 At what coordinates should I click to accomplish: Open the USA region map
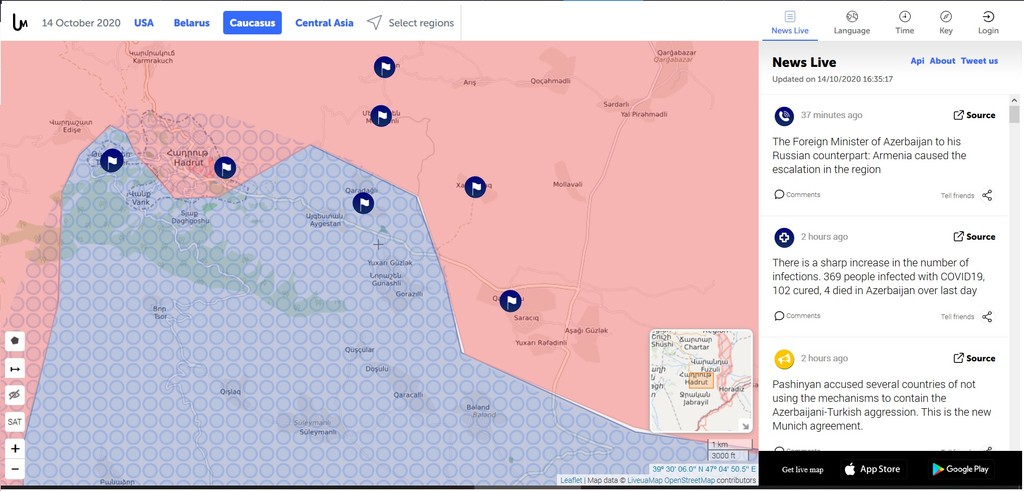coord(144,23)
